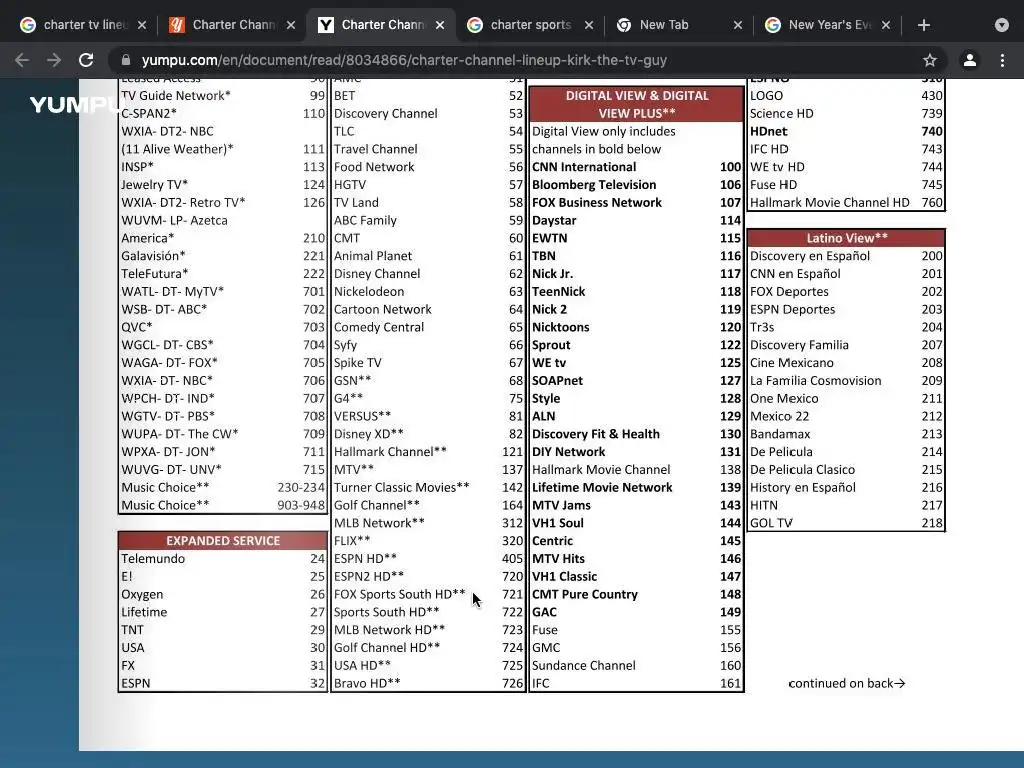The height and width of the screenshot is (768, 1024).
Task: Click the 'EXPANDED SERVICE' section header
Action: [223, 541]
